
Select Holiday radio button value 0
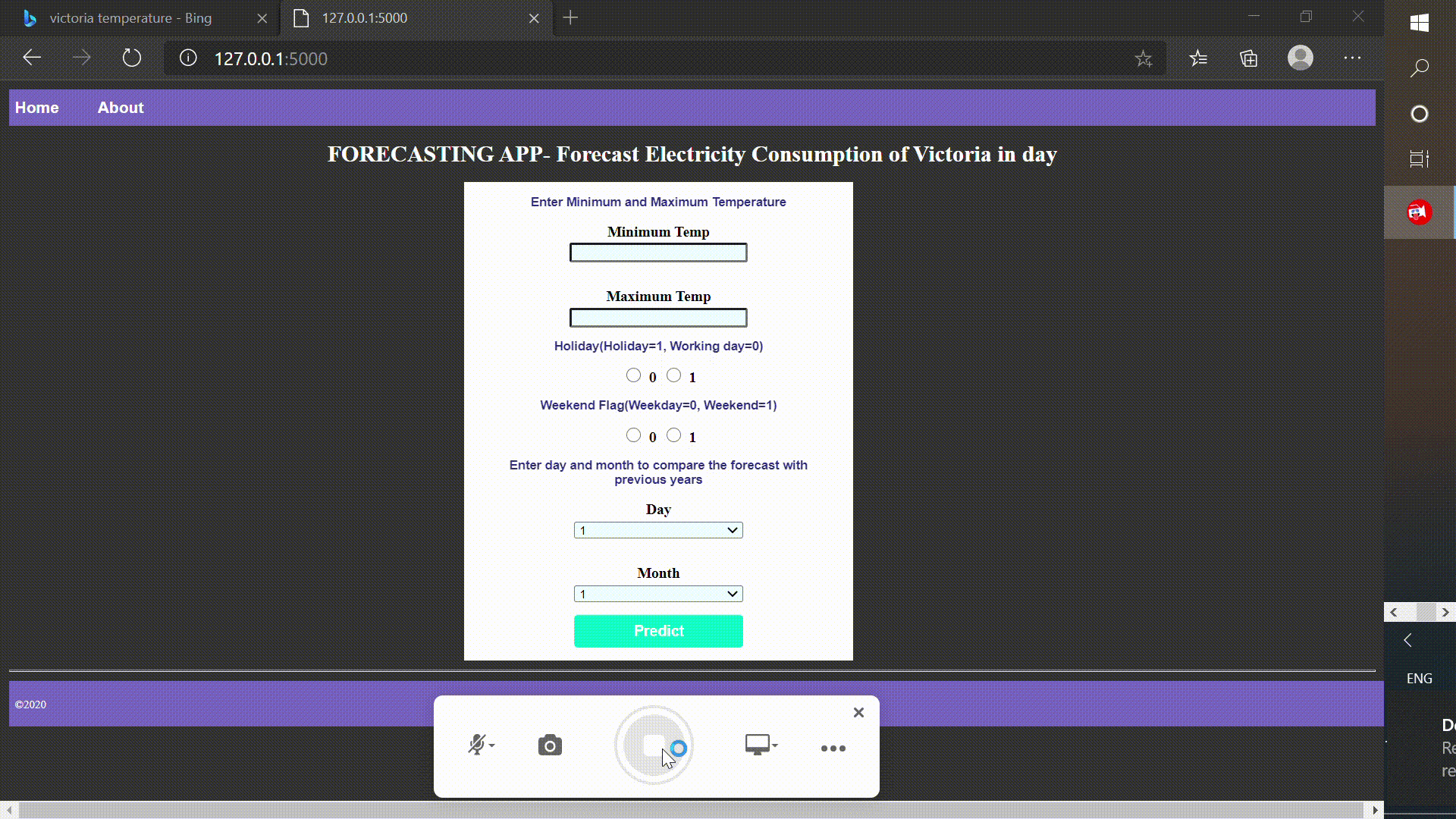point(633,375)
